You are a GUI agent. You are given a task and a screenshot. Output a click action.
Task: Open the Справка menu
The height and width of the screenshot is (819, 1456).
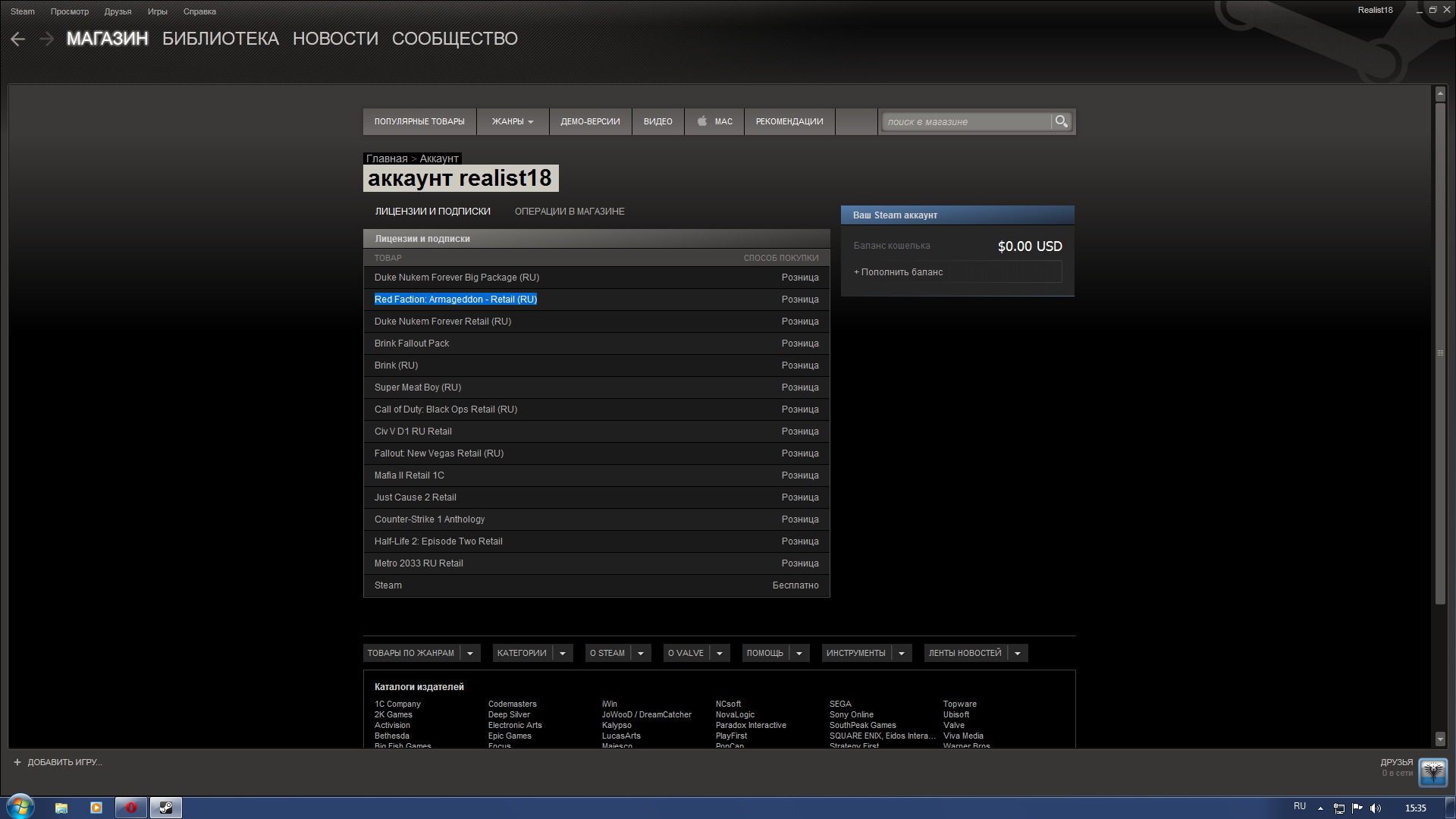[x=199, y=11]
